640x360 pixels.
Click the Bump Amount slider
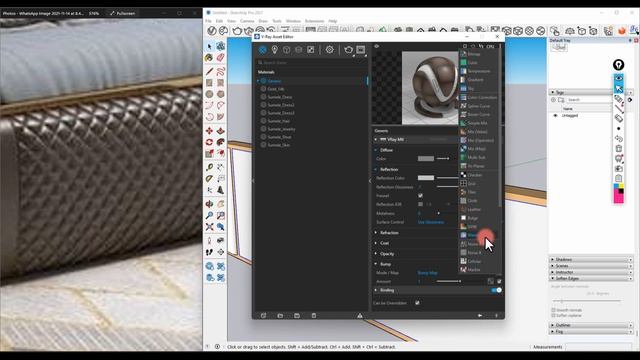(449, 281)
